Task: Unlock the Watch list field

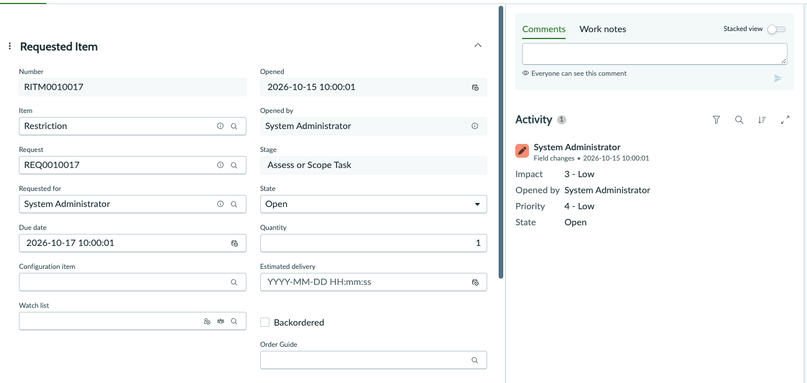Action: (207, 321)
